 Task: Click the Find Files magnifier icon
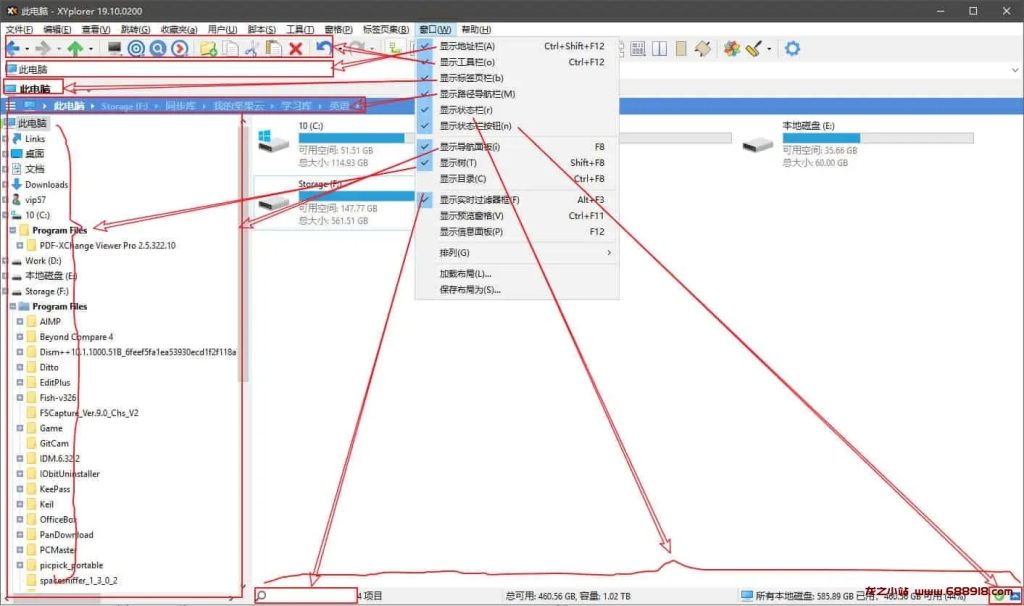pos(158,48)
